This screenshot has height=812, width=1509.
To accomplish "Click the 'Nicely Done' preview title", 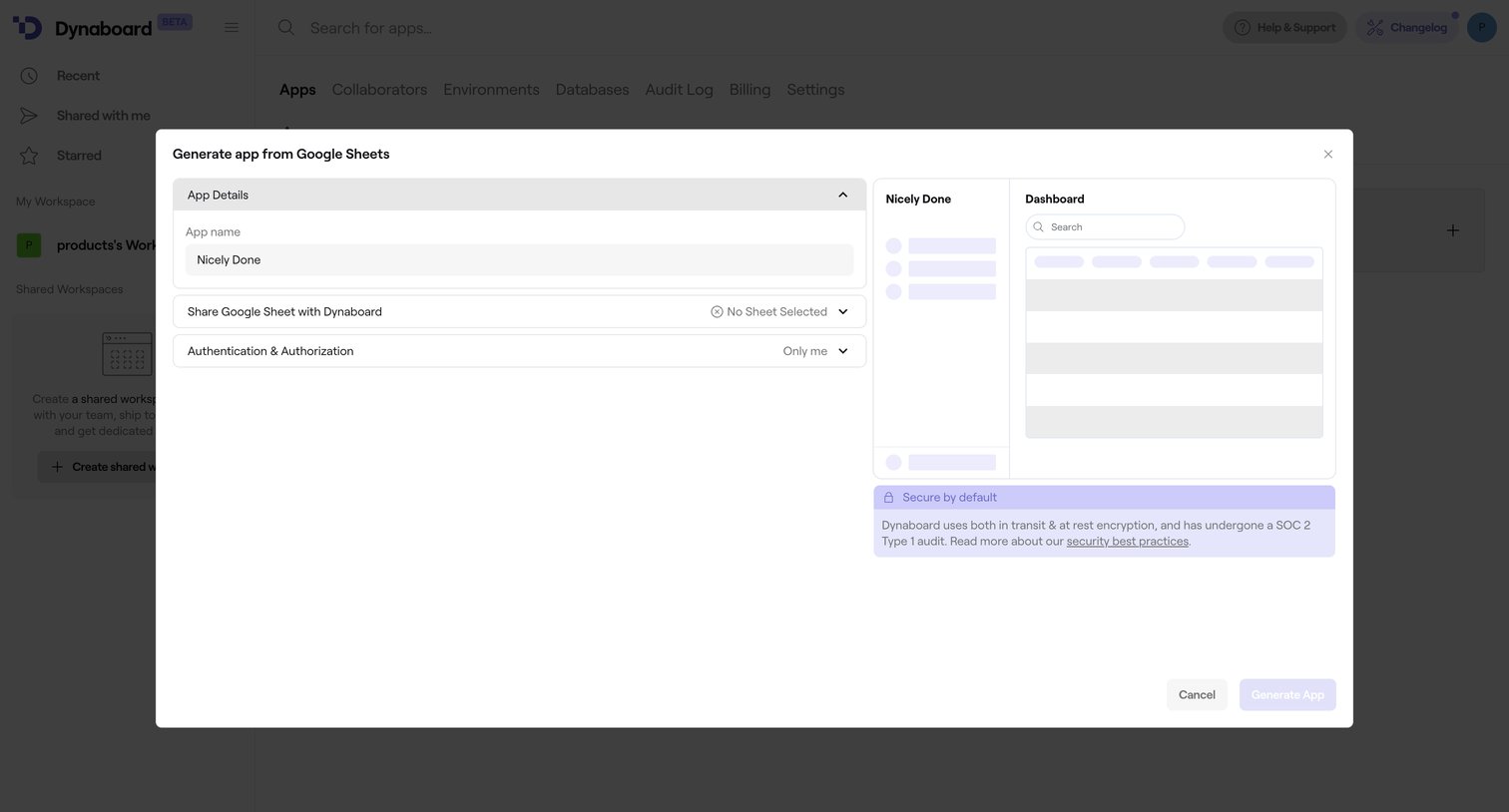I will click(x=918, y=200).
